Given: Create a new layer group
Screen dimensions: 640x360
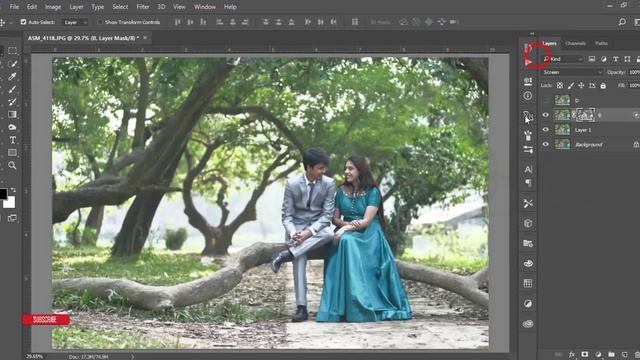Looking at the screenshot, I should (x=611, y=354).
